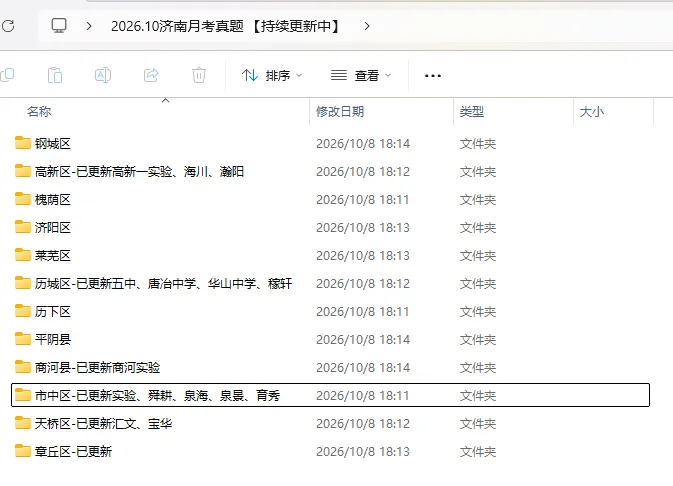This screenshot has width=673, height=486.
Task: Click the folder icon of 槐荫区
Action: [23, 198]
